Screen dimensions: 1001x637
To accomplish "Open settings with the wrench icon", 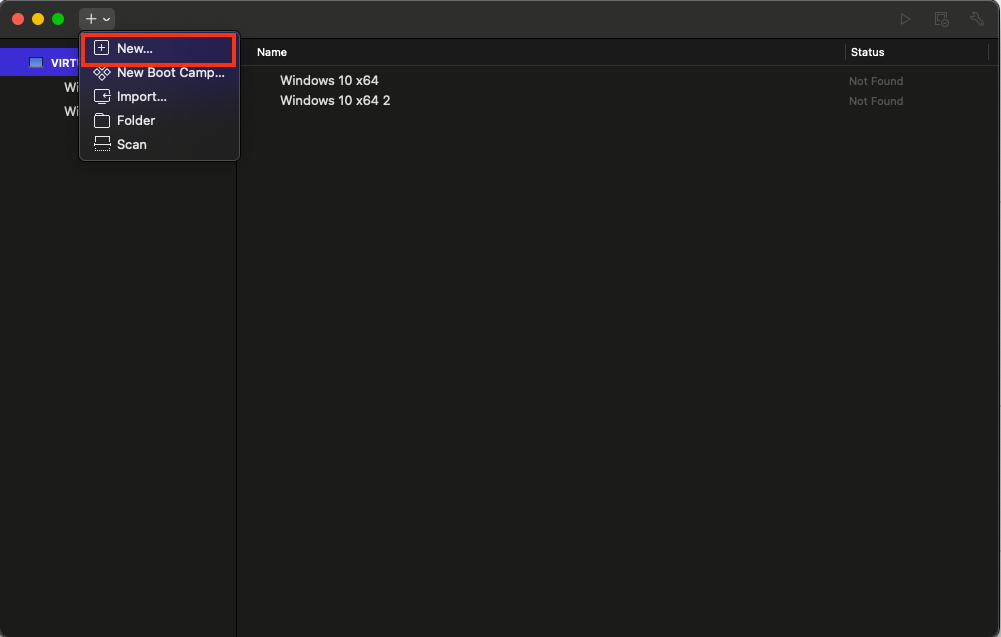I will (x=977, y=19).
